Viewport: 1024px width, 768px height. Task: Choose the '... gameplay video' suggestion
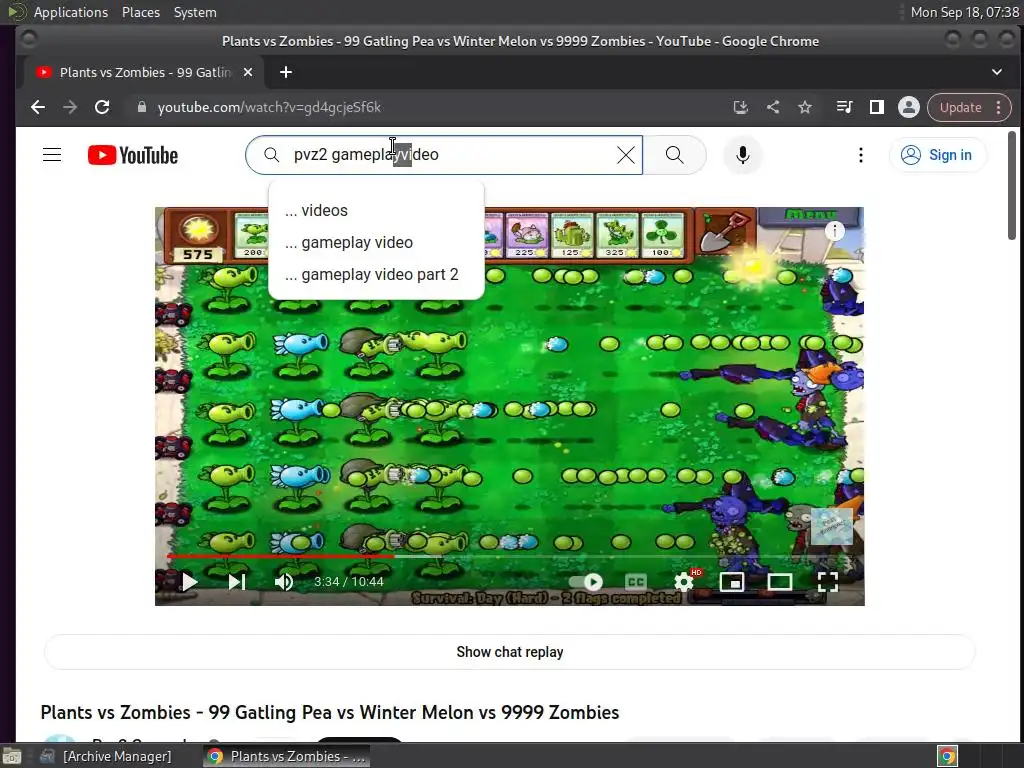point(376,242)
